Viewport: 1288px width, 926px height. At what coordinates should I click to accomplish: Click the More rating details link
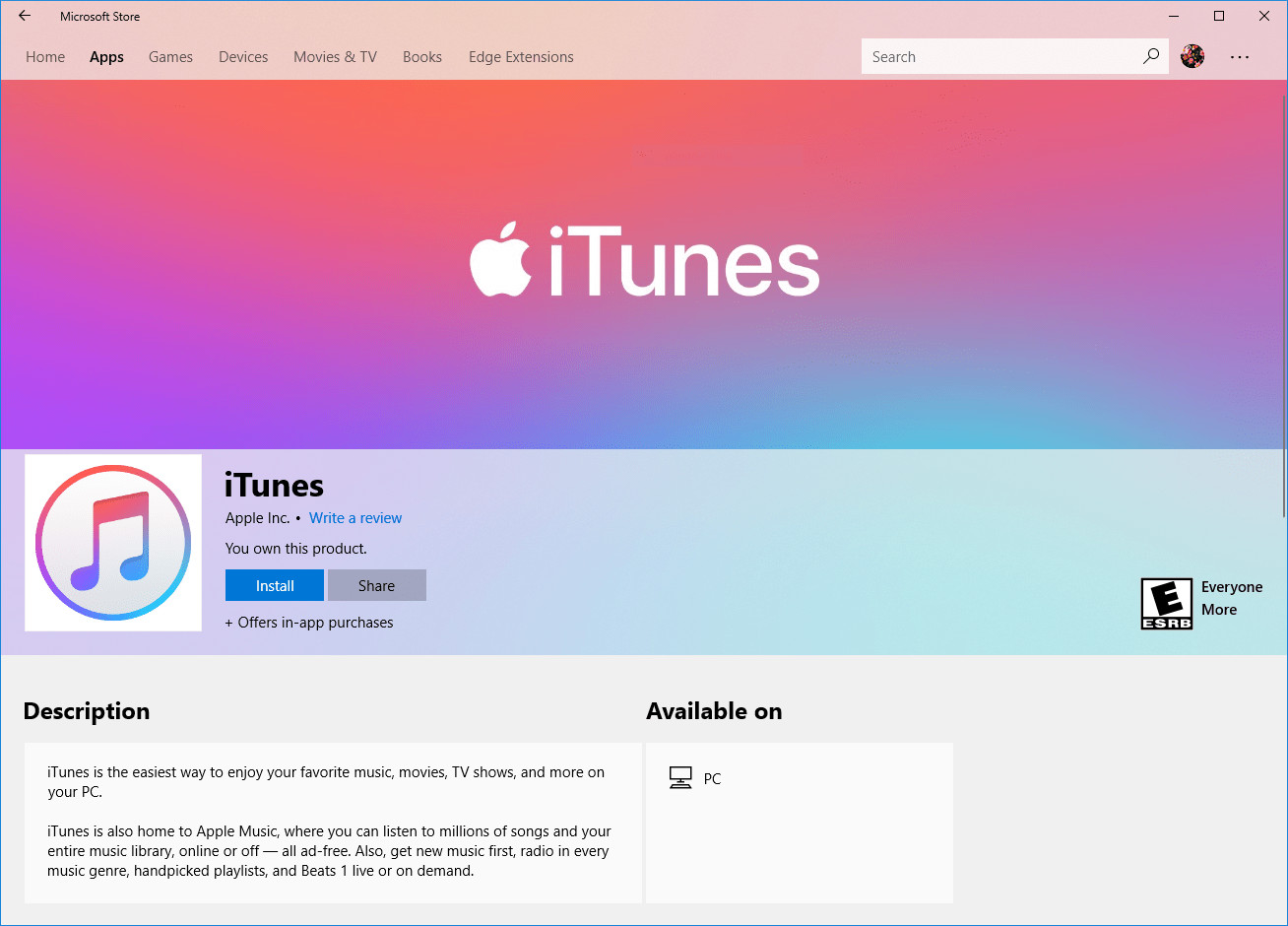1219,610
